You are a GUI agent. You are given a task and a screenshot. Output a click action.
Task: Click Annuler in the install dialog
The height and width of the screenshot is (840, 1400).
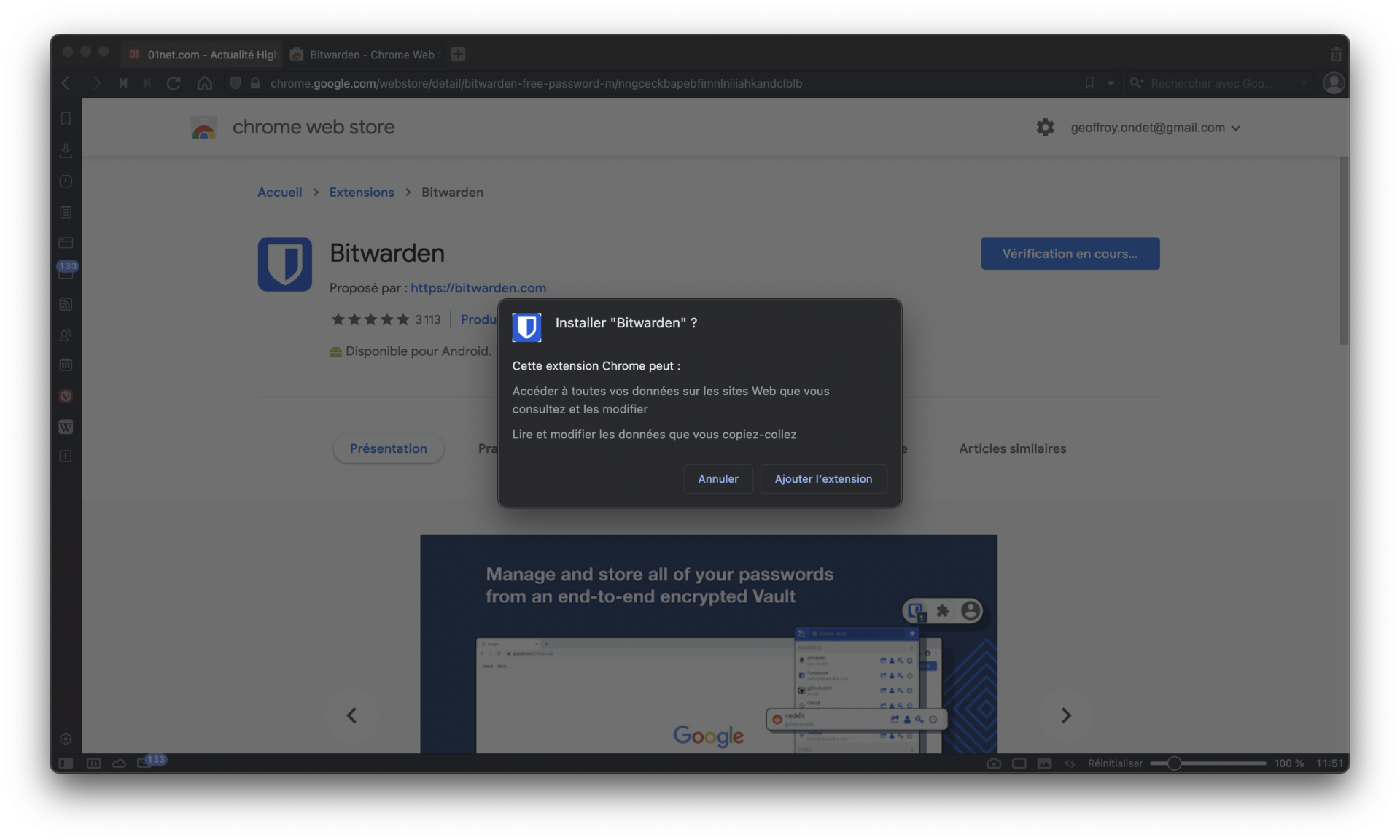click(718, 479)
